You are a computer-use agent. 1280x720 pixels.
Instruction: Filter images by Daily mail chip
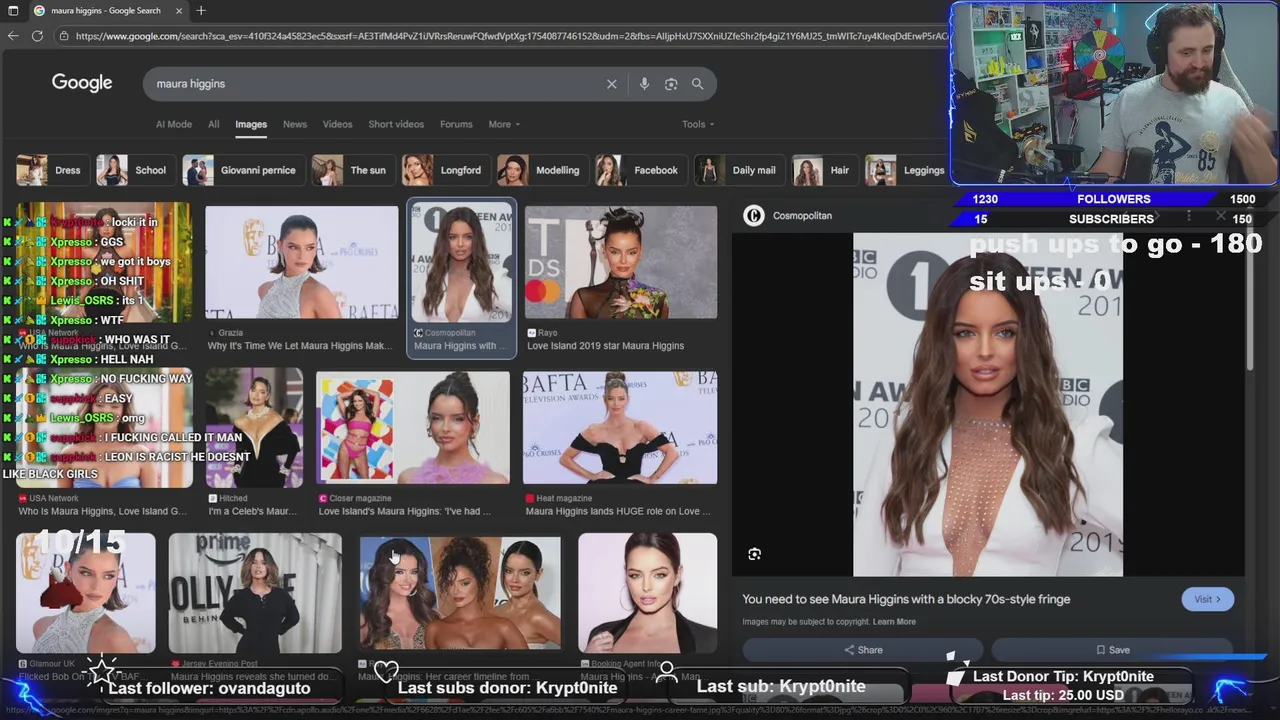[738, 170]
